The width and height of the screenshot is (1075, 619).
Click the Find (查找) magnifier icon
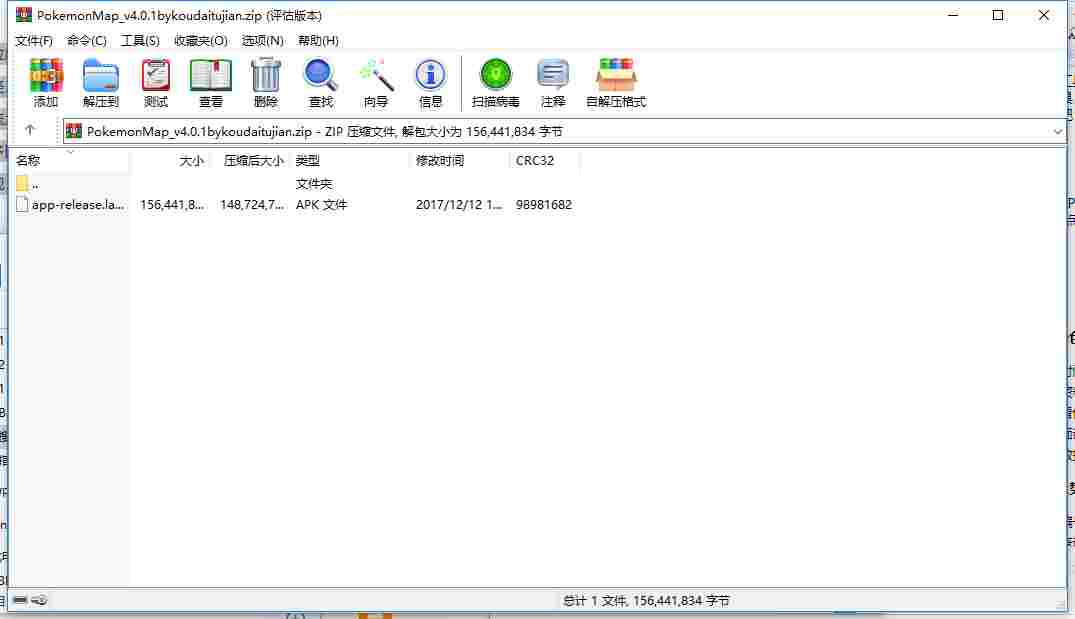click(x=320, y=83)
